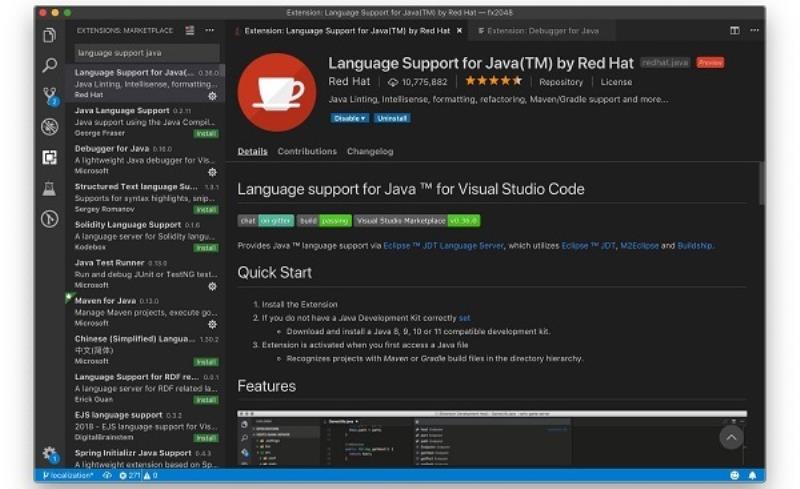Click the Features screenshot preview image
This screenshot has width=800, height=489.
(x=492, y=438)
